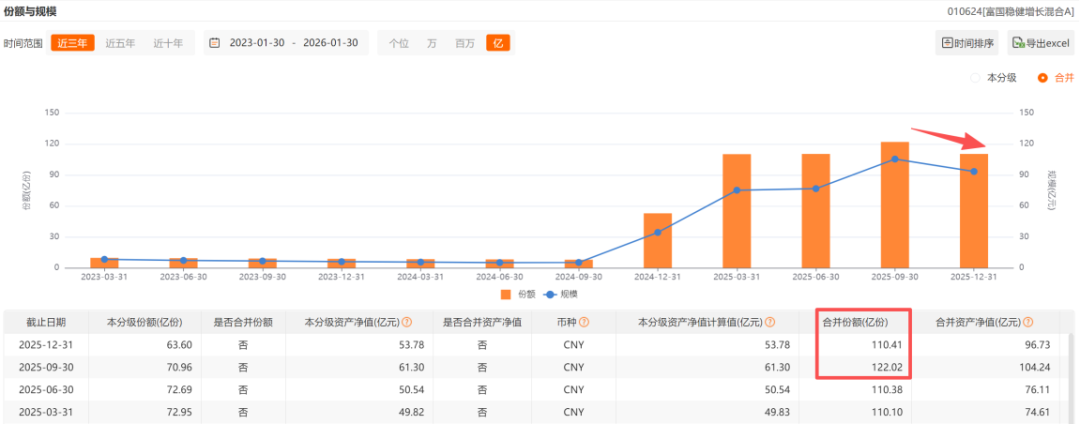The image size is (1080, 424).
Task: Toggle the 份额 legend series
Action: (517, 294)
